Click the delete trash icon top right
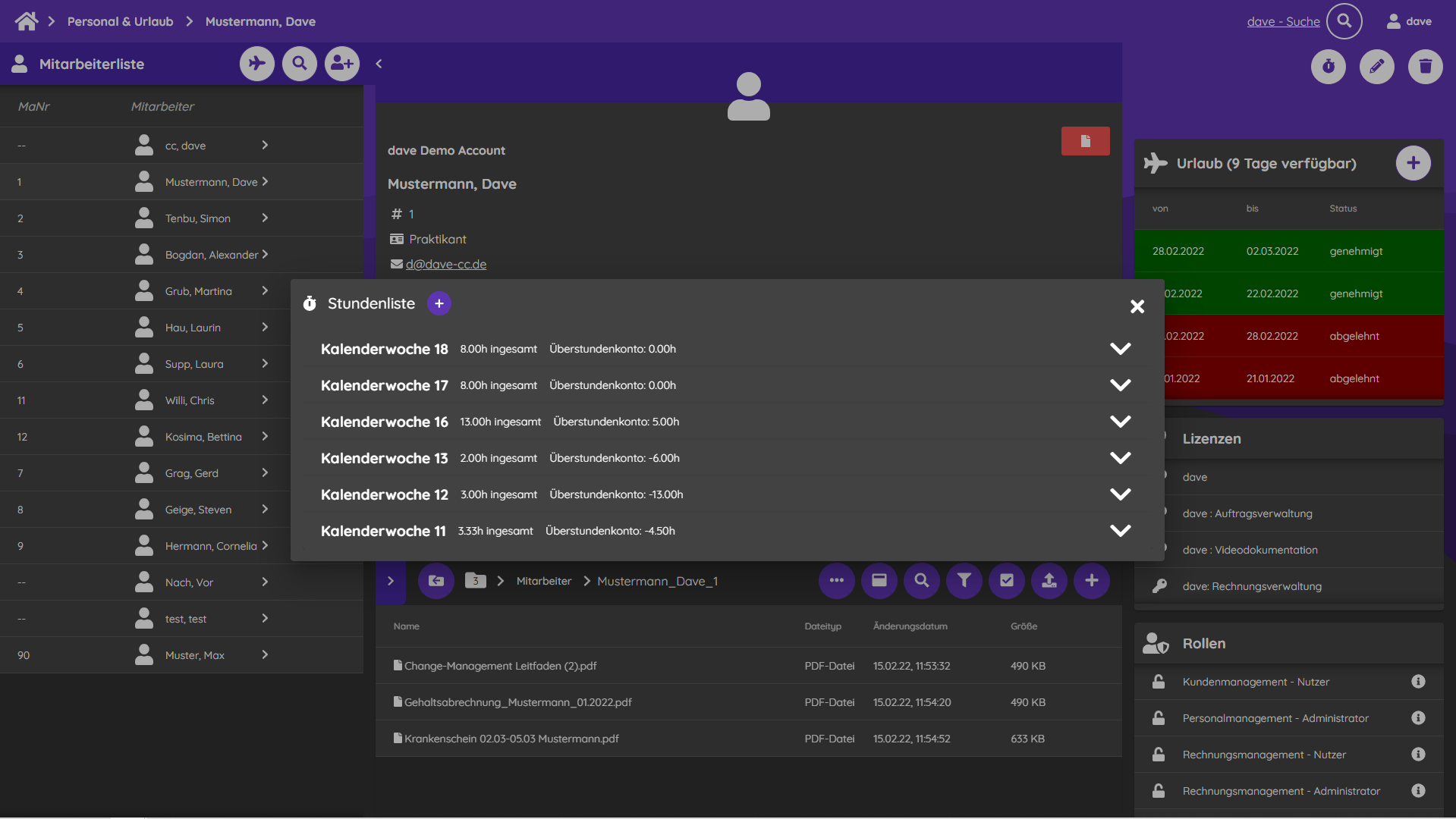Screen dimensions: 1456x819 (x=1426, y=67)
